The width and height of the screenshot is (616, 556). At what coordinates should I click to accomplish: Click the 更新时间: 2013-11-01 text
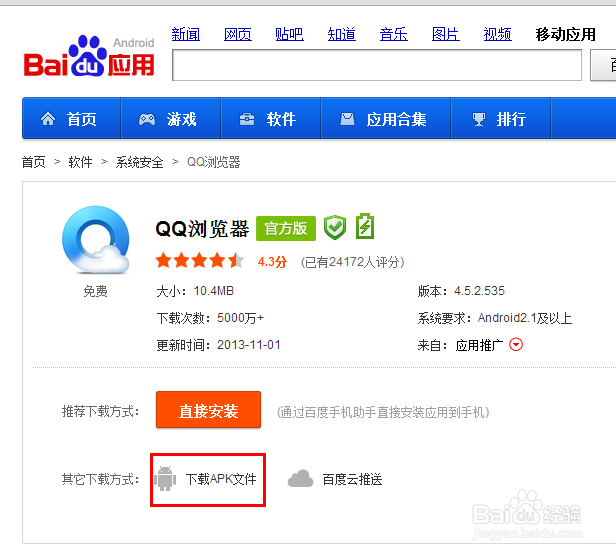(218, 345)
